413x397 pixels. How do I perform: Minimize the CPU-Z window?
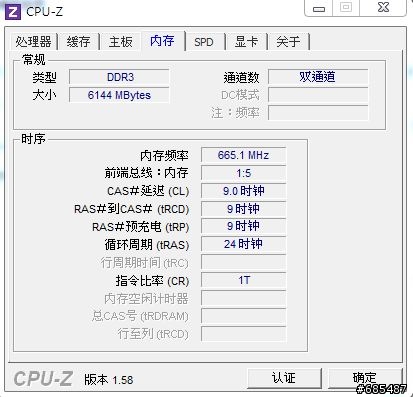tap(319, 8)
